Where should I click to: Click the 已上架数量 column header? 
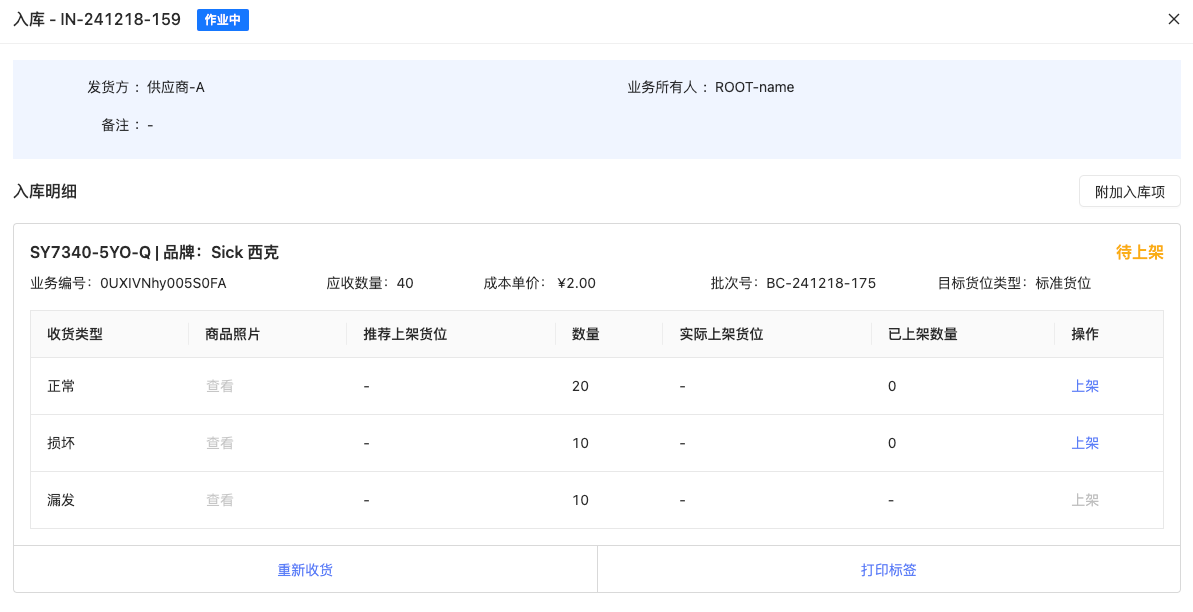tap(922, 334)
